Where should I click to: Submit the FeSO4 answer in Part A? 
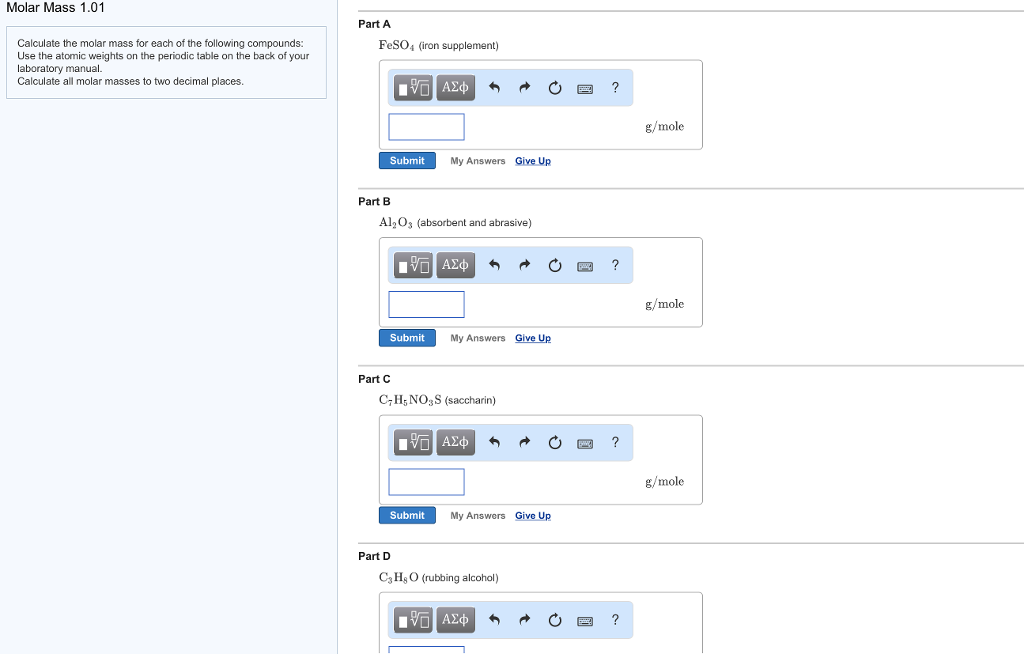tap(407, 161)
